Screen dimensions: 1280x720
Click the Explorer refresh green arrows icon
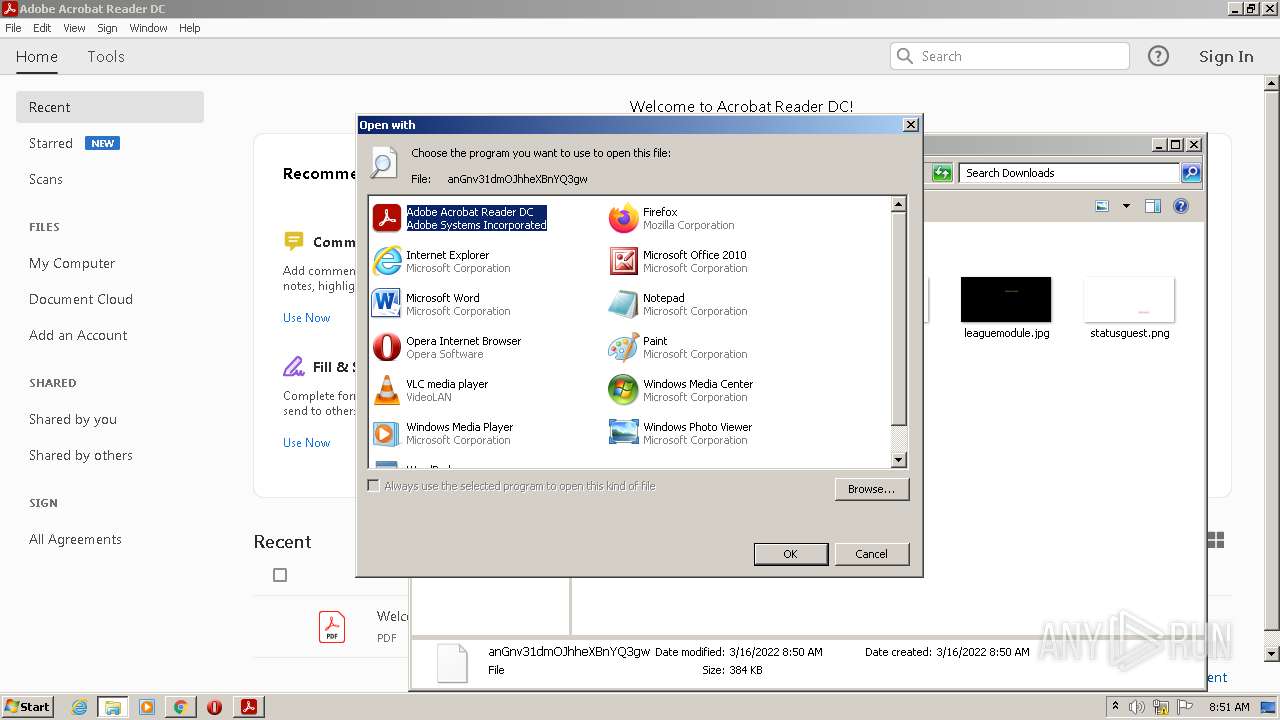pyautogui.click(x=942, y=173)
